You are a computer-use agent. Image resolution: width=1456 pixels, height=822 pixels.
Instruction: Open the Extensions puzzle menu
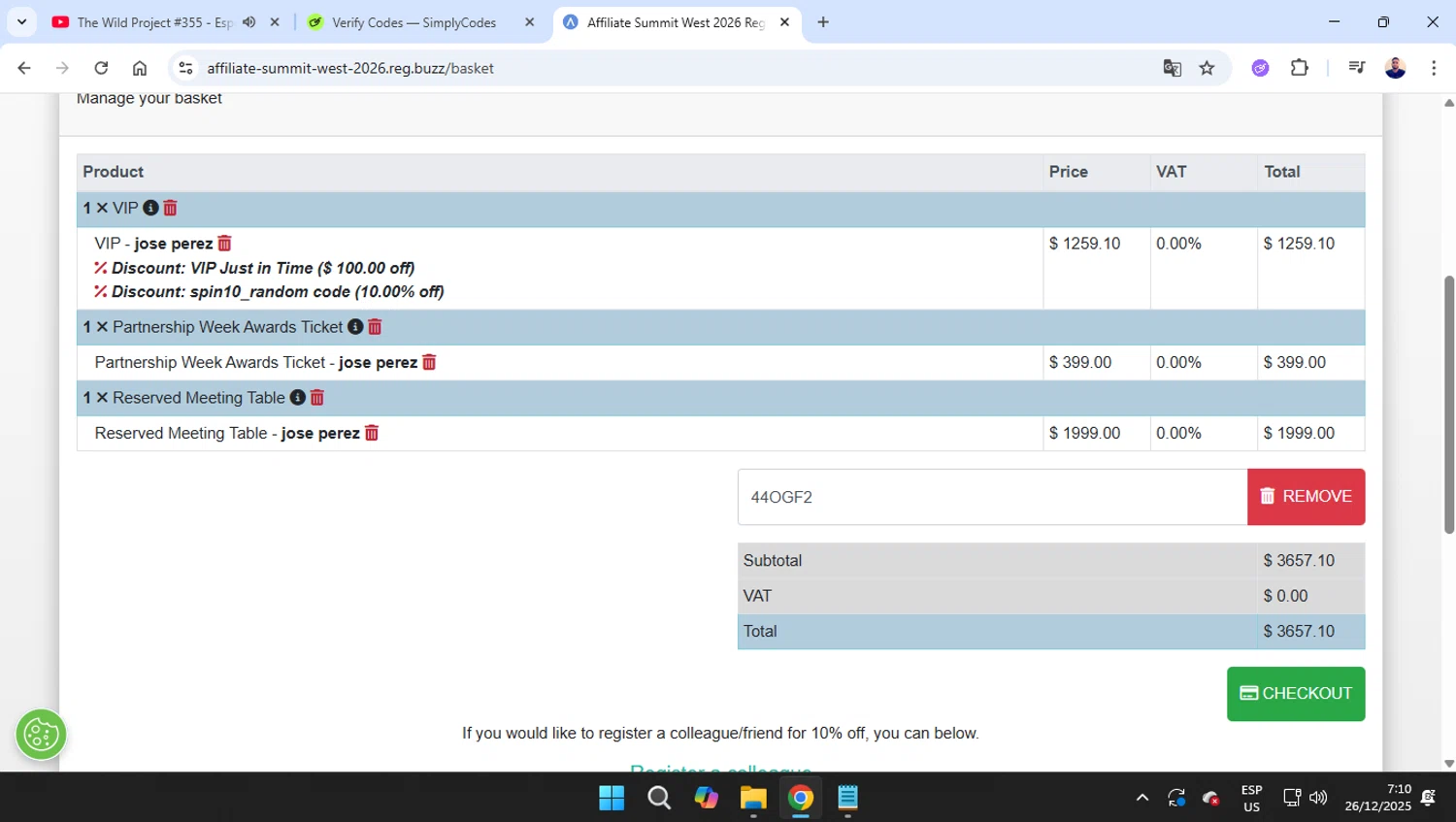coord(1300,68)
